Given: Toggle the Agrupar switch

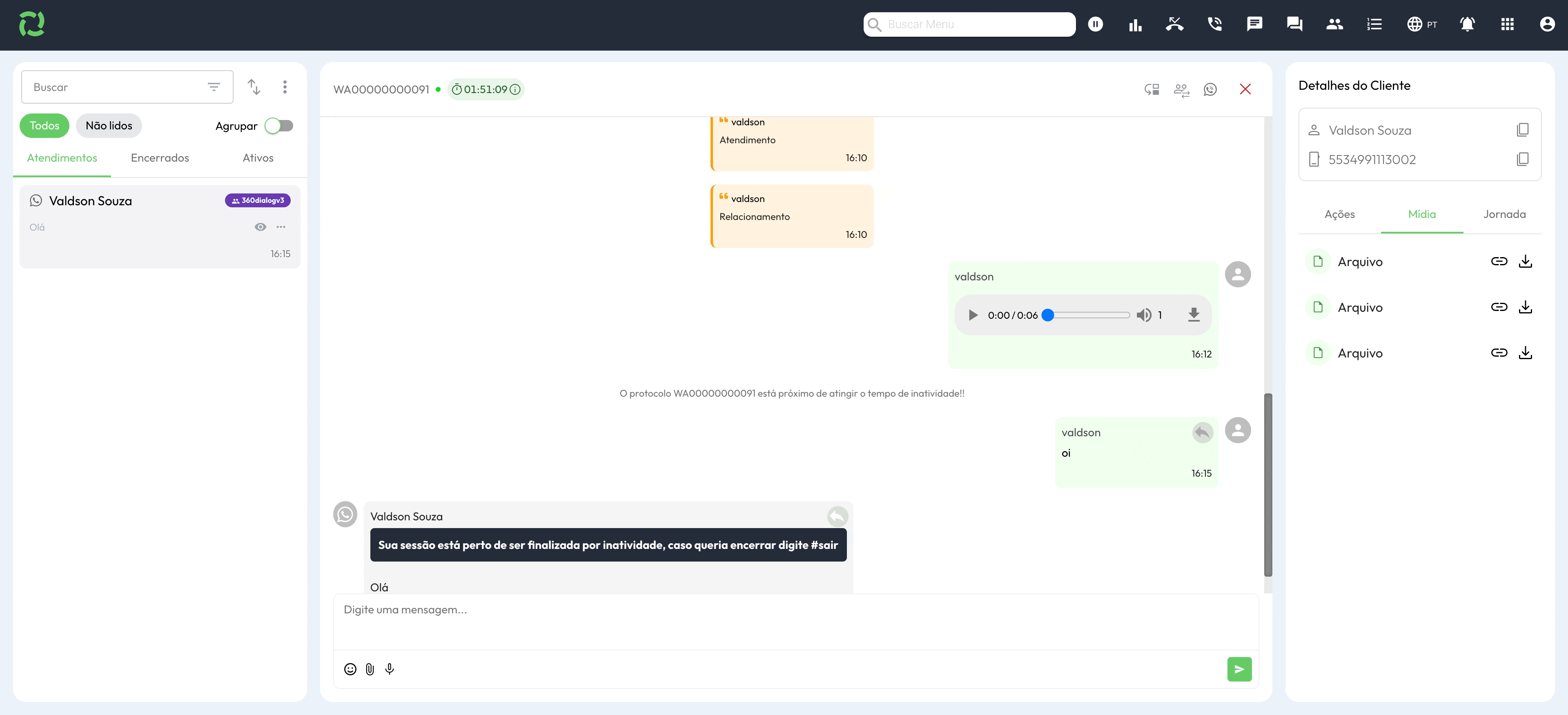Looking at the screenshot, I should click(x=279, y=126).
